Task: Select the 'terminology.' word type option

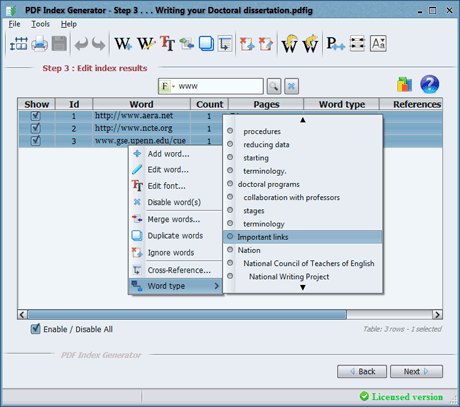Action: click(303, 171)
